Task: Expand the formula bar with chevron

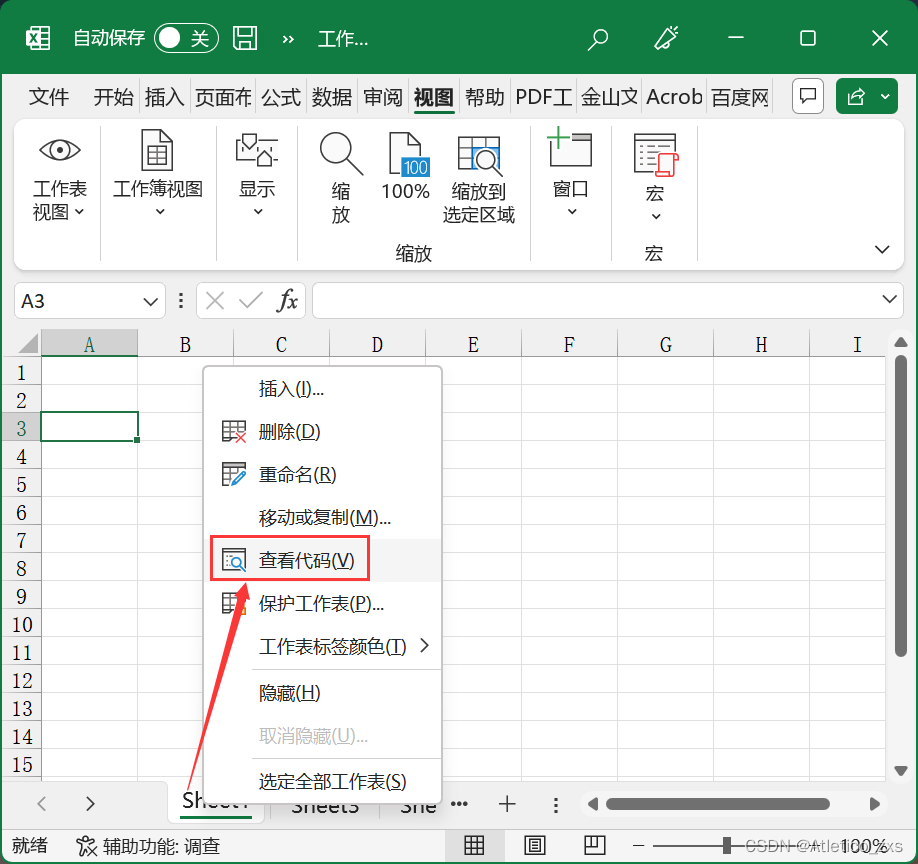Action: coord(889,299)
